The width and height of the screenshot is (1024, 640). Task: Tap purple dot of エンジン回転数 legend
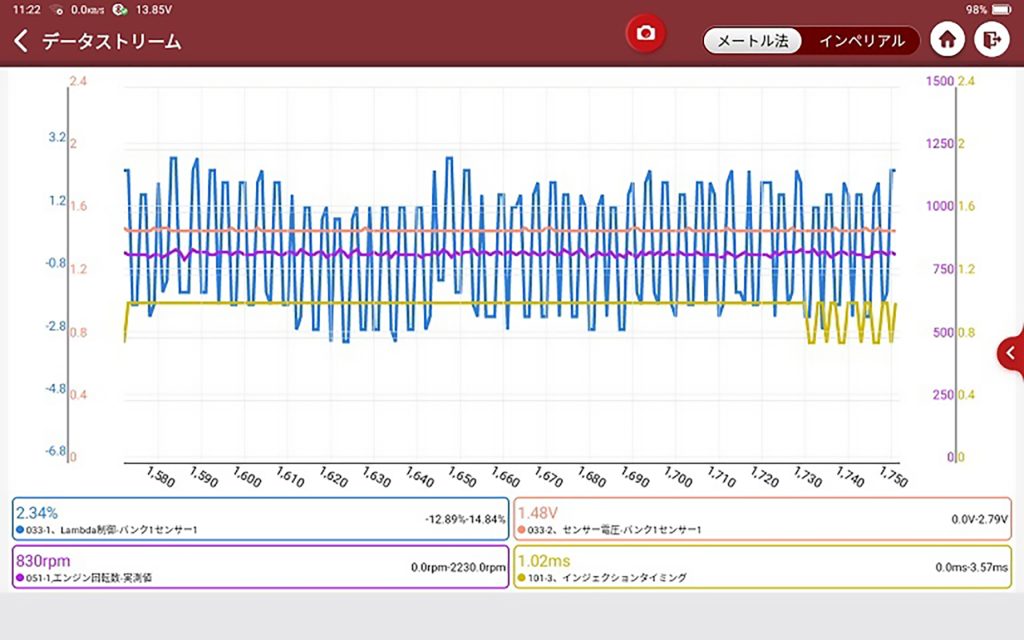(20, 577)
